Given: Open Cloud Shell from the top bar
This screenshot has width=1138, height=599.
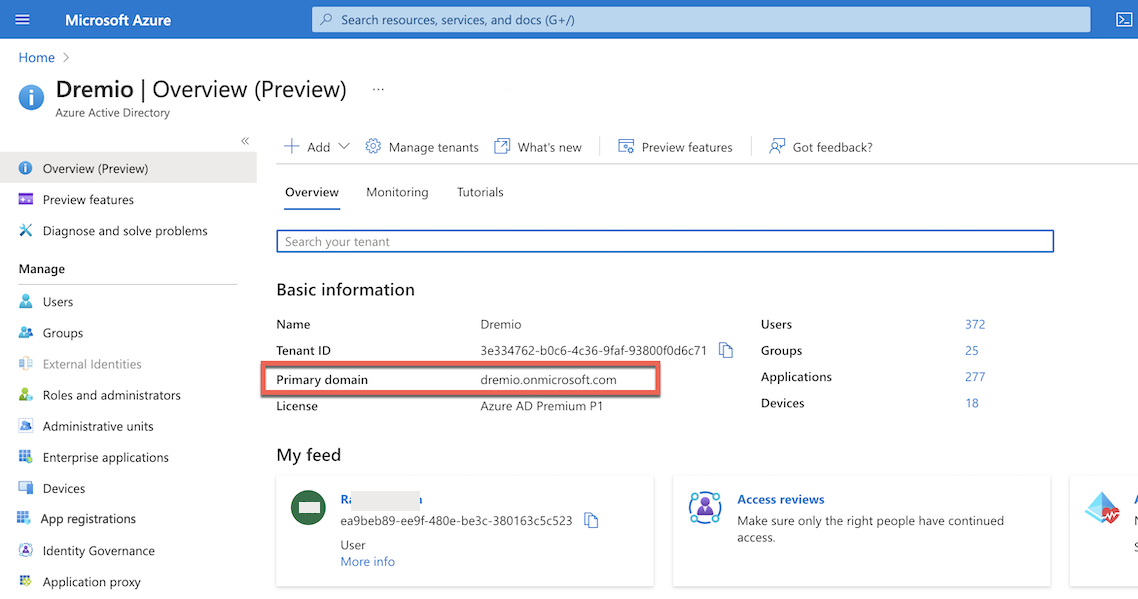Looking at the screenshot, I should [x=1123, y=20].
